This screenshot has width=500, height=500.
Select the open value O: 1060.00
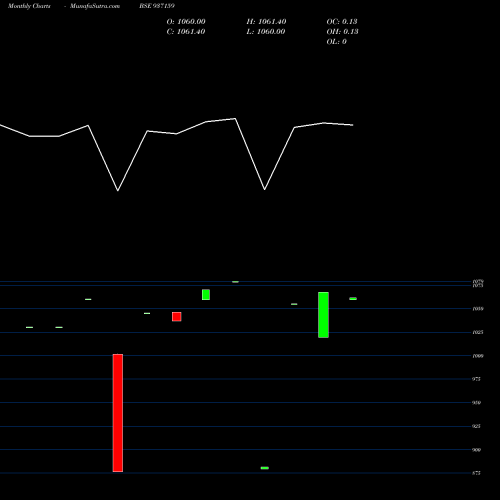(x=186, y=22)
